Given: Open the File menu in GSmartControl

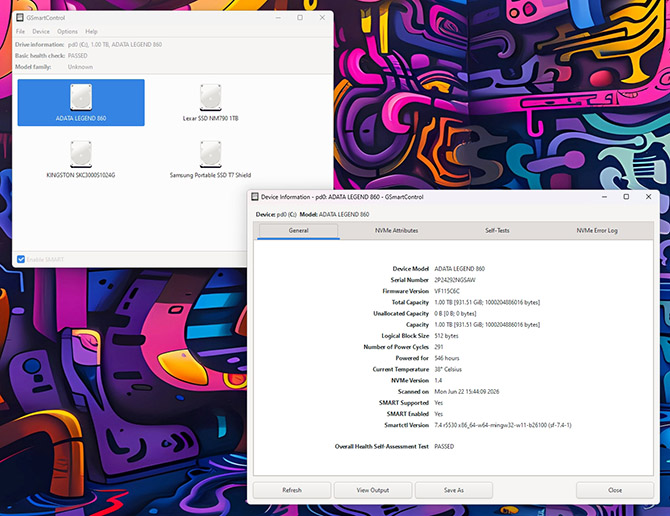Looking at the screenshot, I should pos(20,32).
